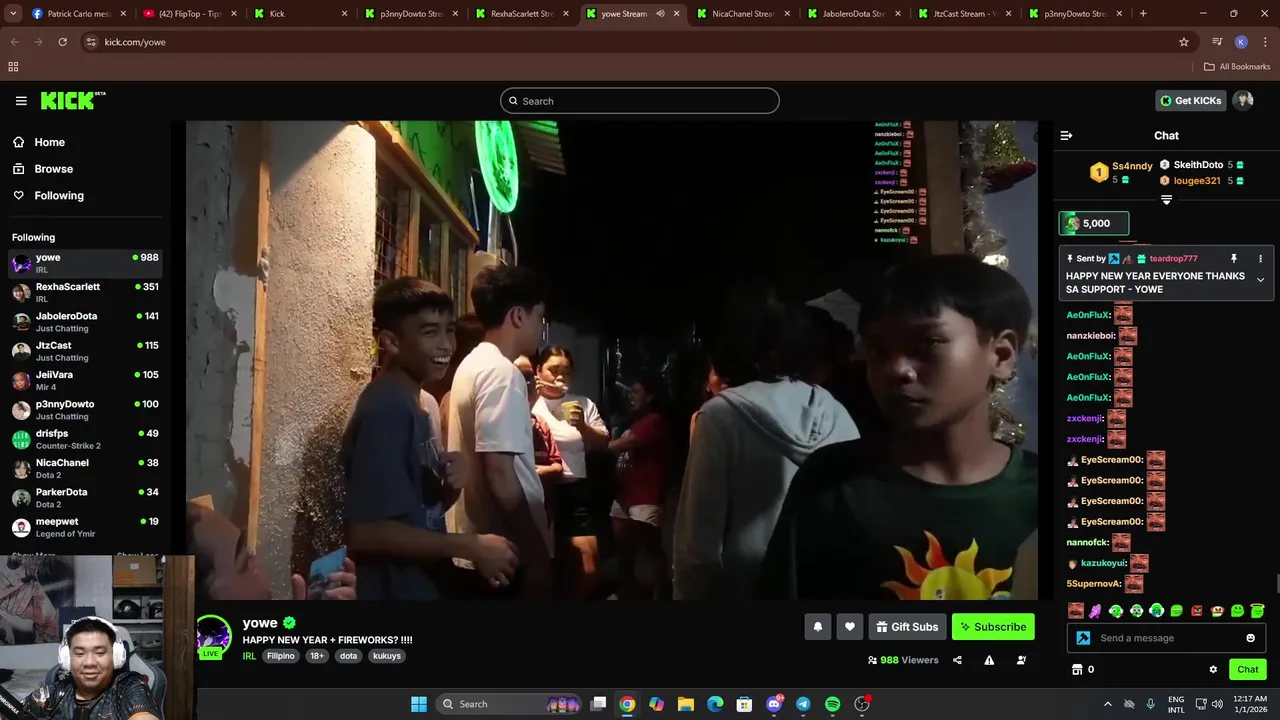This screenshot has height=720, width=1280.
Task: Click the Gift Subs button
Action: 907,627
